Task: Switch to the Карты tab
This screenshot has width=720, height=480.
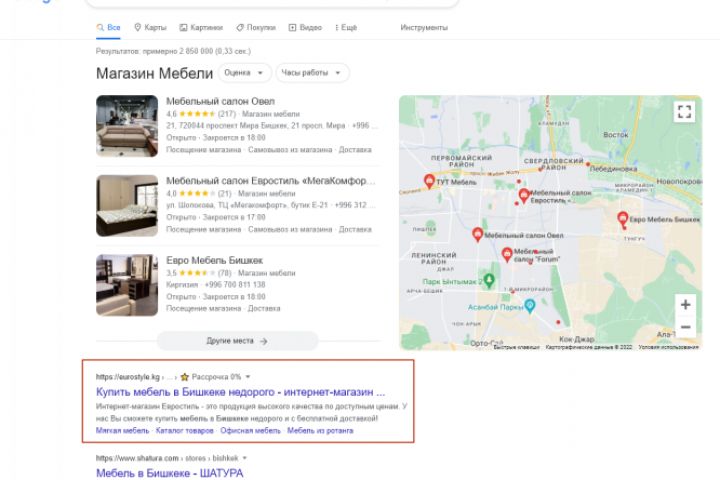Action: click(150, 28)
